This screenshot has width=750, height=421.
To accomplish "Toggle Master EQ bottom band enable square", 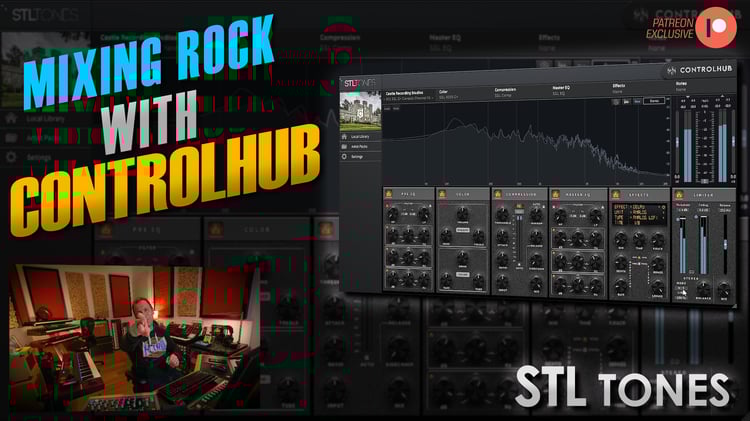I will click(x=553, y=277).
